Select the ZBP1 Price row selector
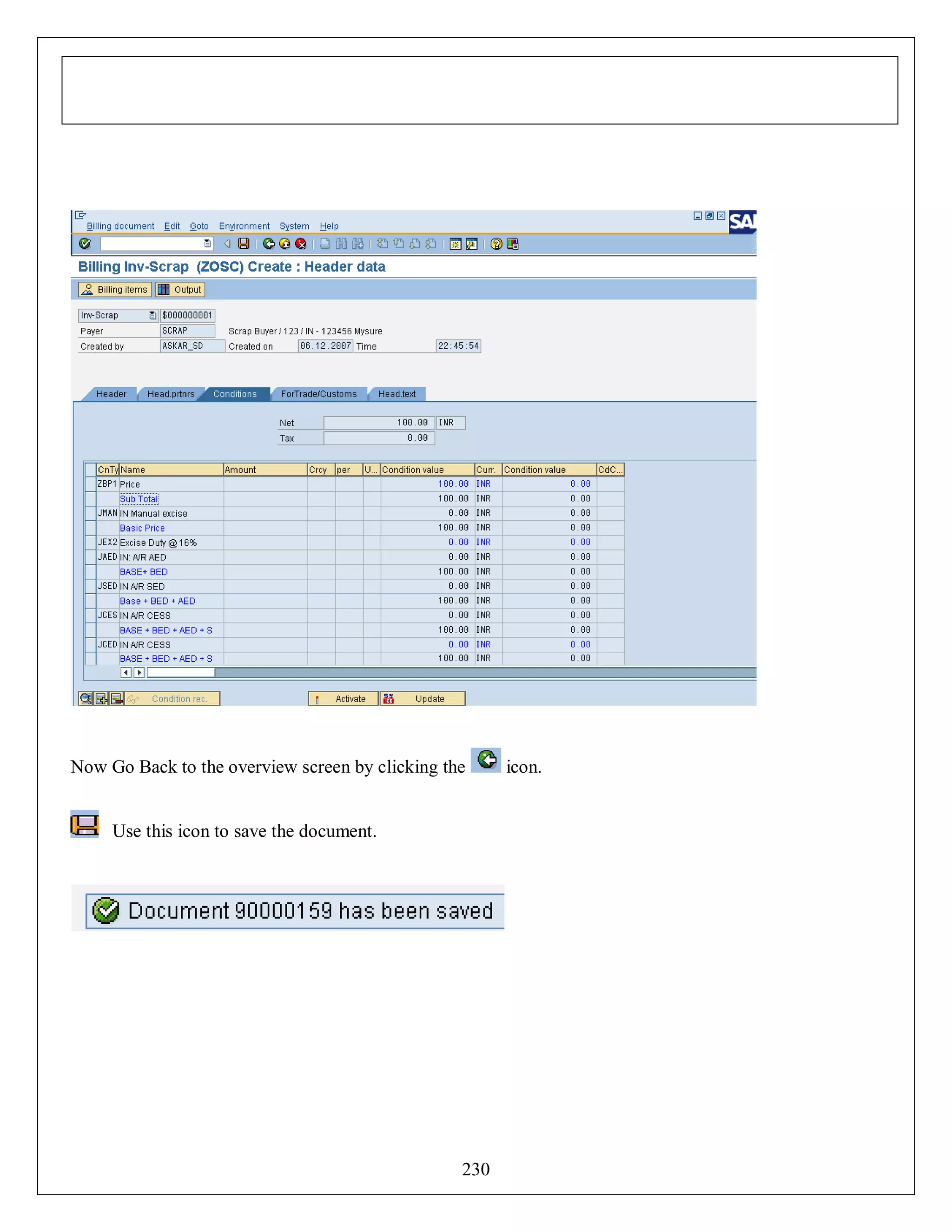This screenshot has width=952, height=1232. point(90,484)
